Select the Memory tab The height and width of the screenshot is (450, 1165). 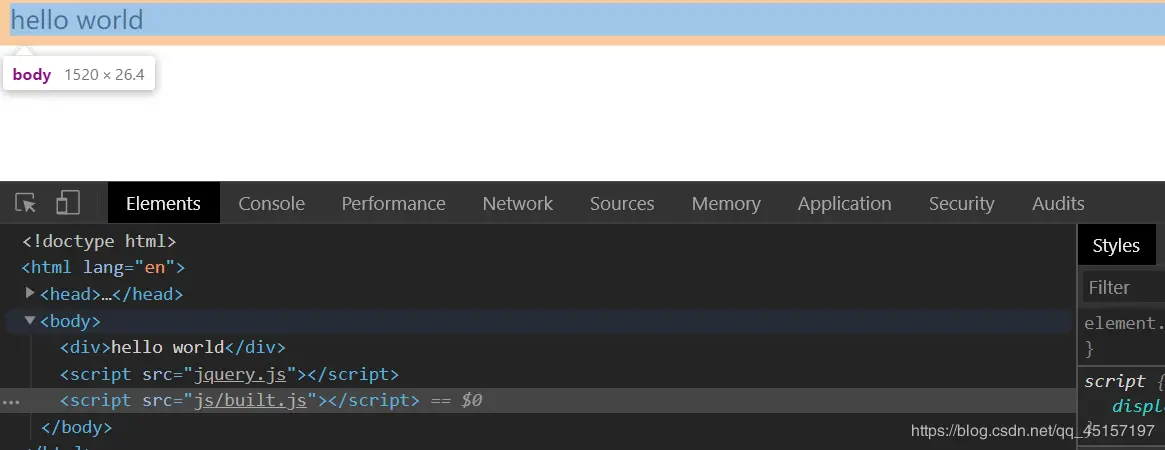pos(726,203)
